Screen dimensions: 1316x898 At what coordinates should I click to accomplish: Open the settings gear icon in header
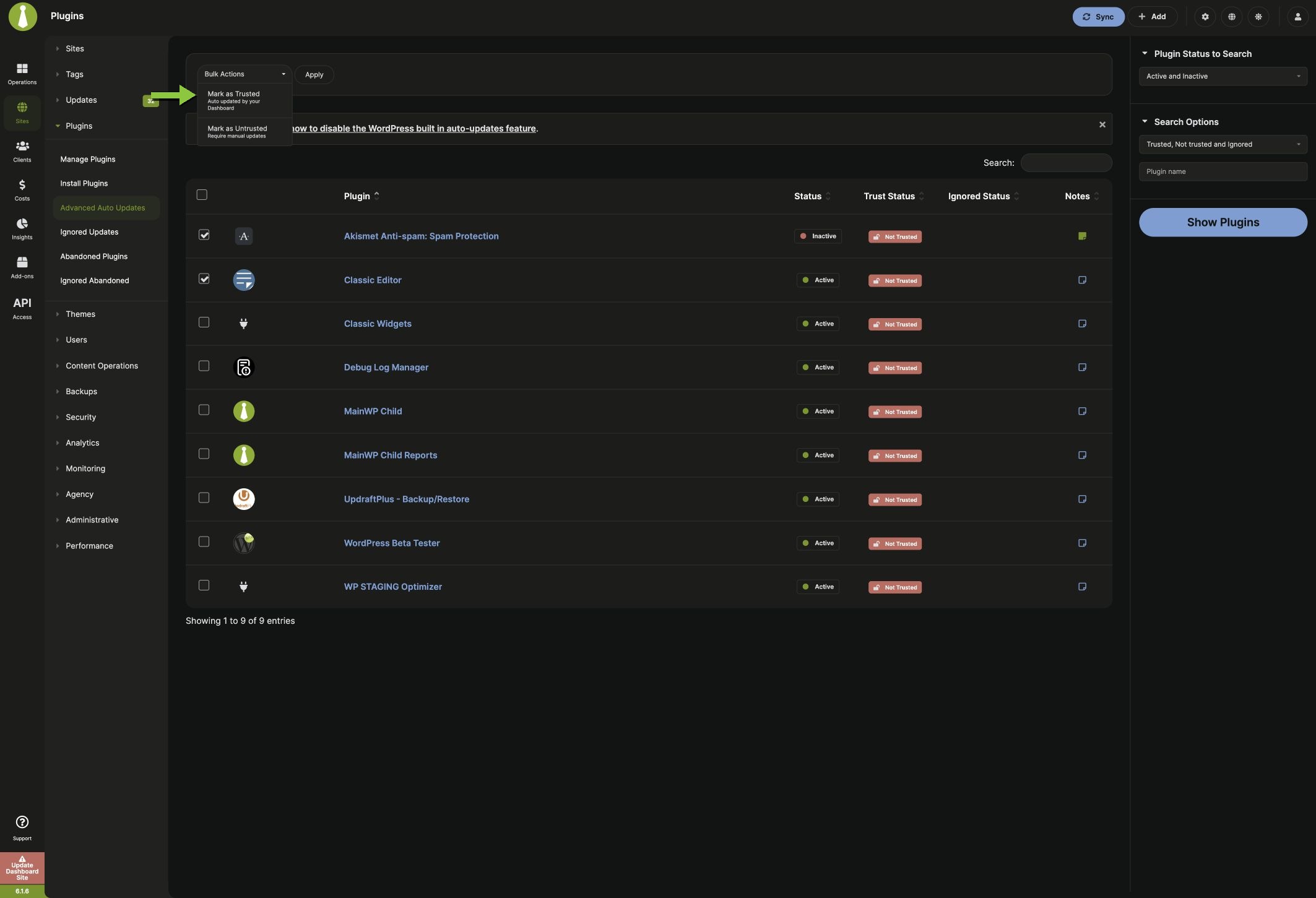point(1205,17)
